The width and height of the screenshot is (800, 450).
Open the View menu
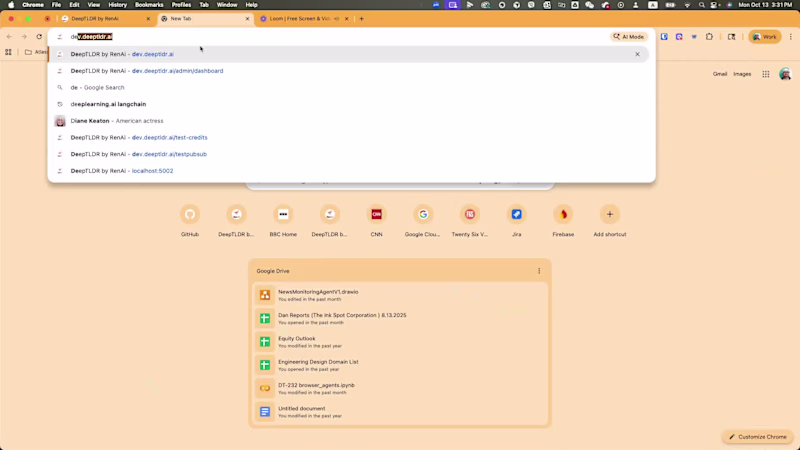coord(93,5)
